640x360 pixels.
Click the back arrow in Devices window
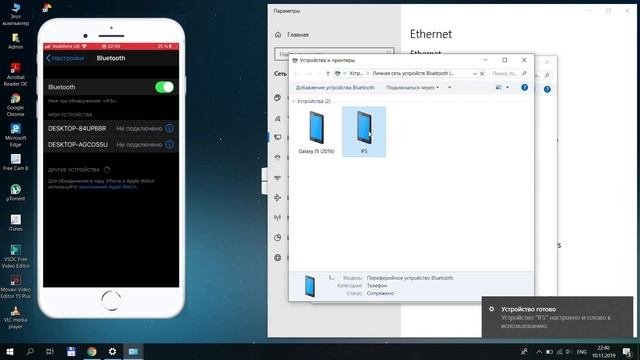tap(297, 73)
